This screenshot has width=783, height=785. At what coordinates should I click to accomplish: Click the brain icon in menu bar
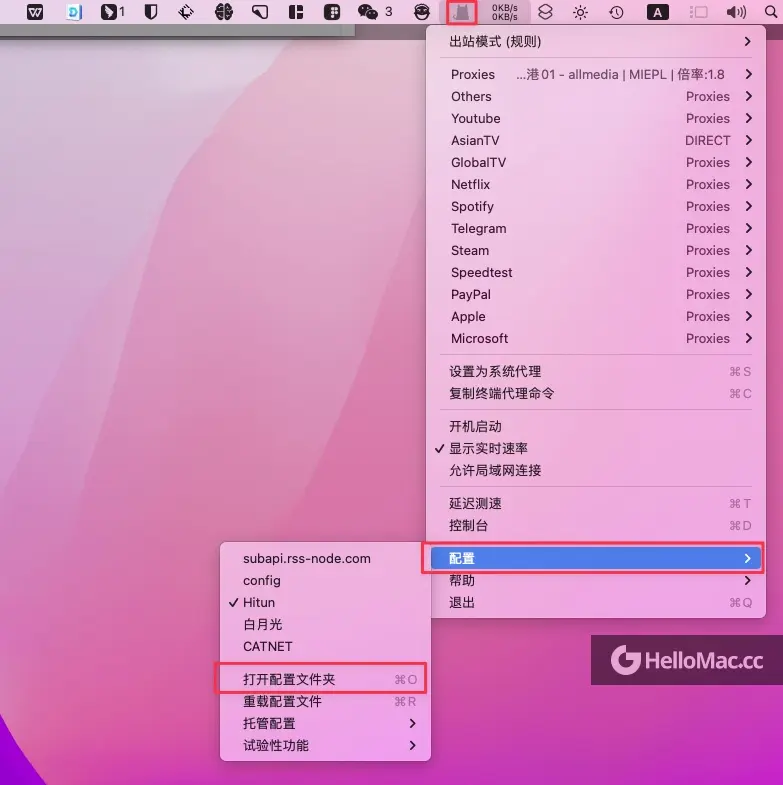coord(223,12)
